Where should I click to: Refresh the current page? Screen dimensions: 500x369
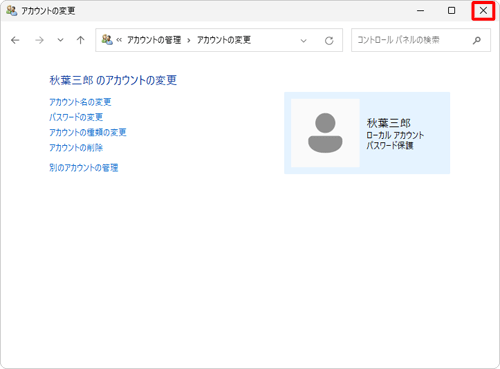coord(329,41)
